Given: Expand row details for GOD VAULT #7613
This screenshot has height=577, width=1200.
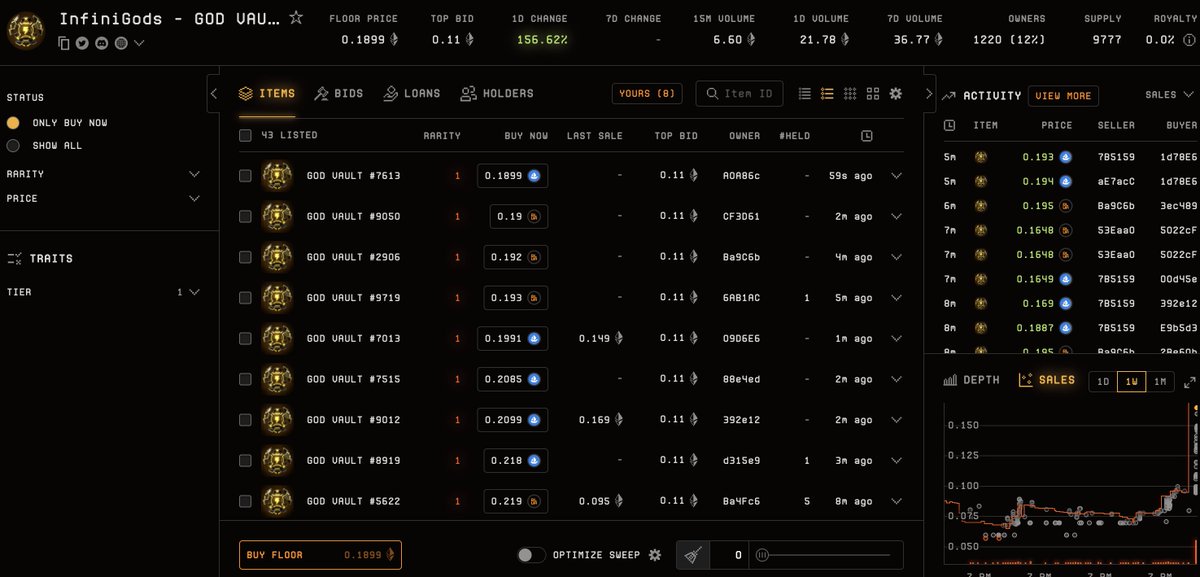Looking at the screenshot, I should [x=896, y=176].
